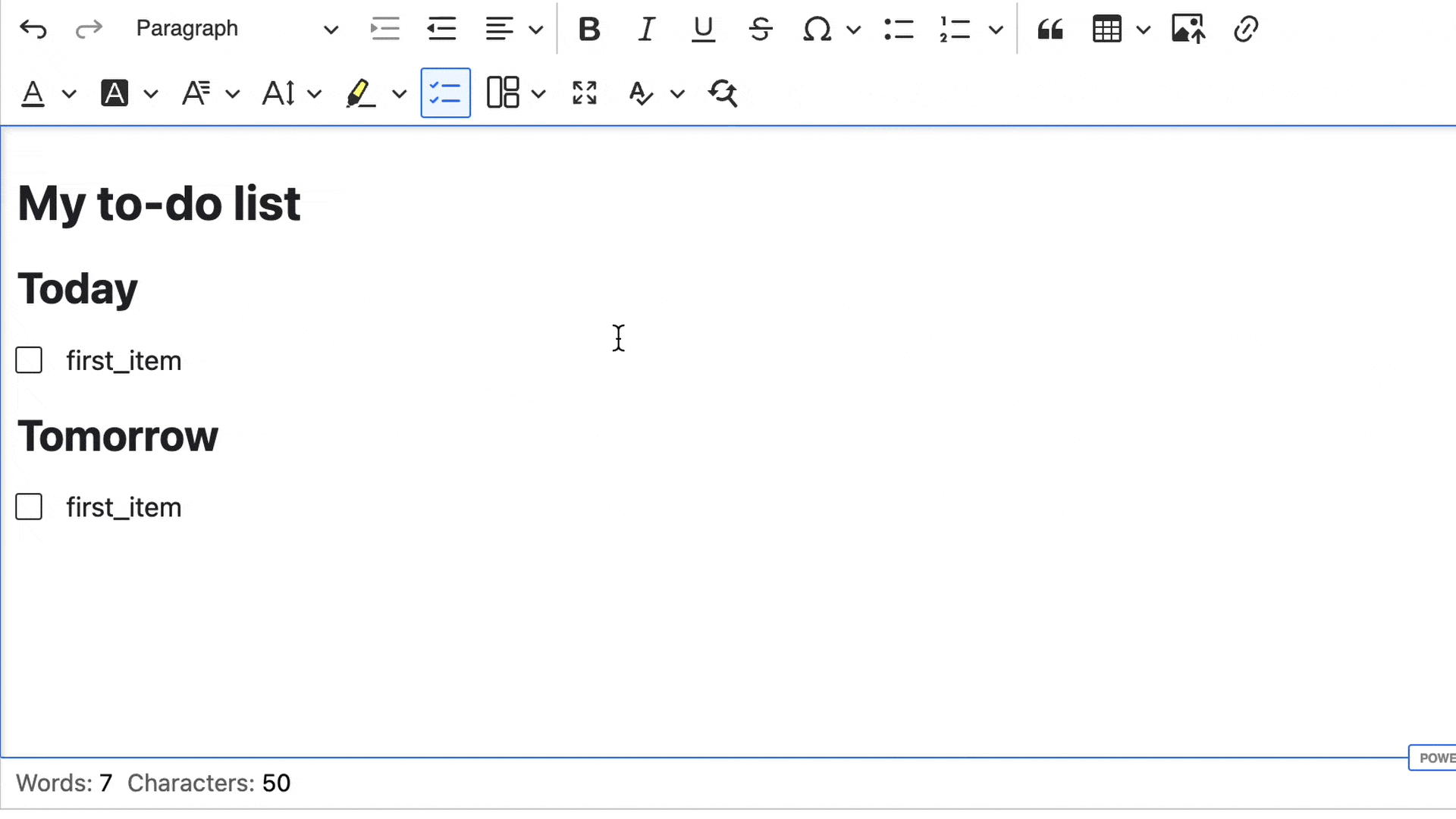Click the templates layout icon
The height and width of the screenshot is (819, 1456).
503,93
